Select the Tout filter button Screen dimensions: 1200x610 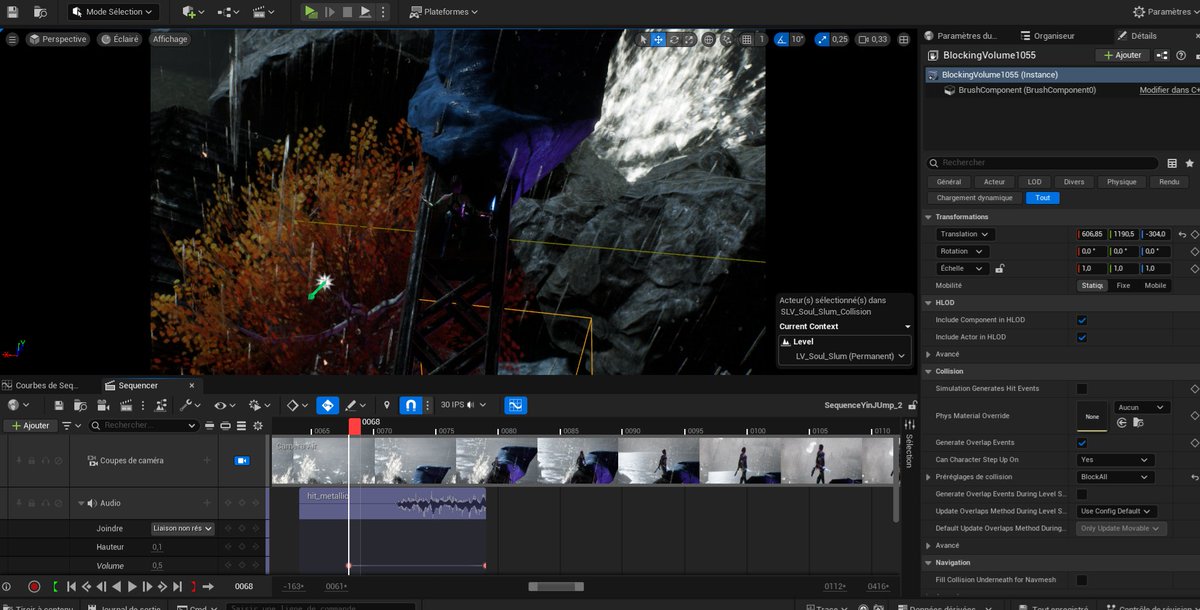coord(1043,198)
